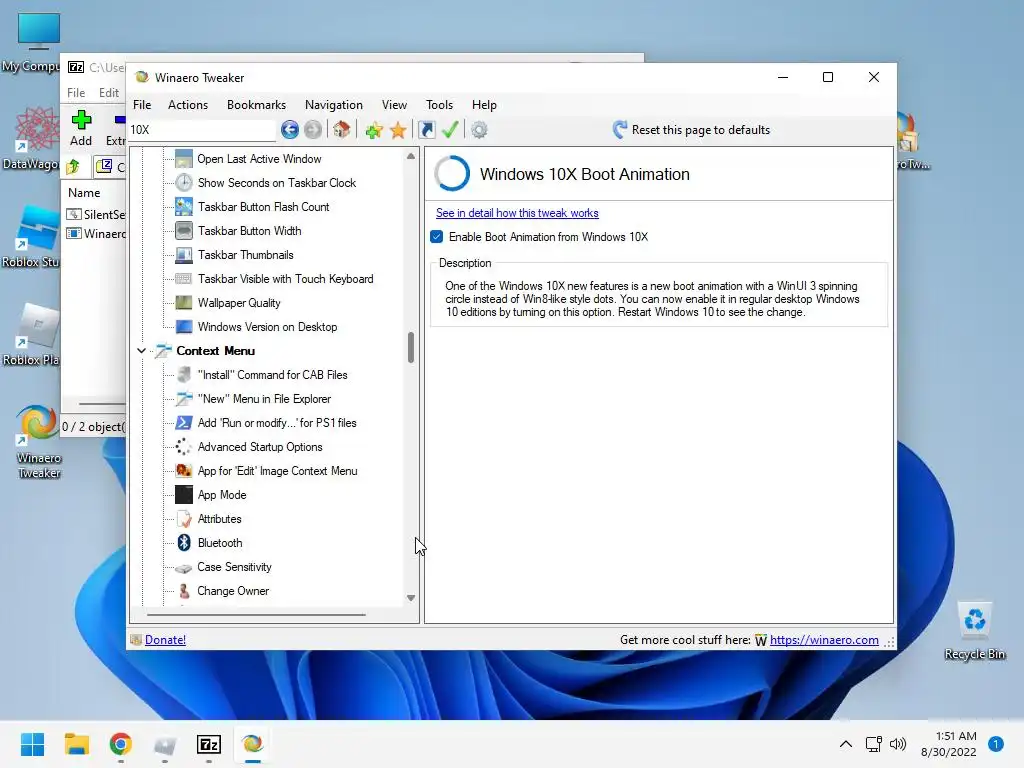Switch to 7-Zip in taskbar
The image size is (1024, 768).
click(x=209, y=744)
